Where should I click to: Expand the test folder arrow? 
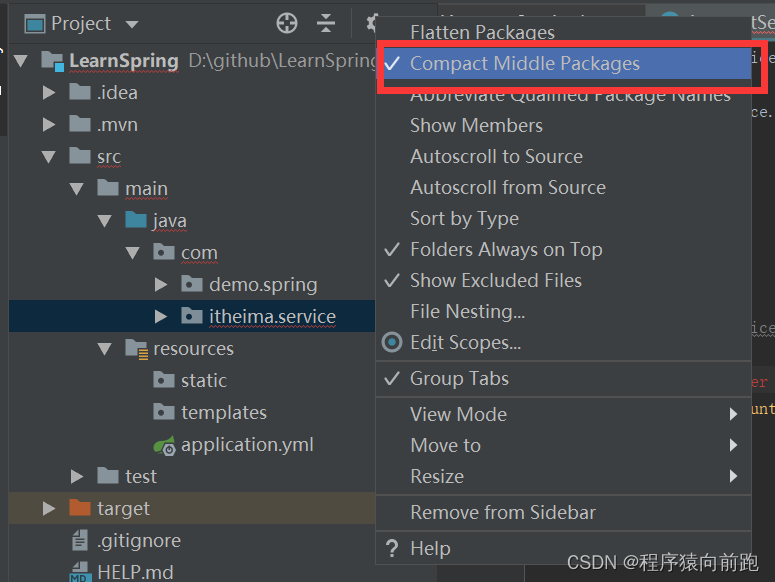(x=77, y=476)
